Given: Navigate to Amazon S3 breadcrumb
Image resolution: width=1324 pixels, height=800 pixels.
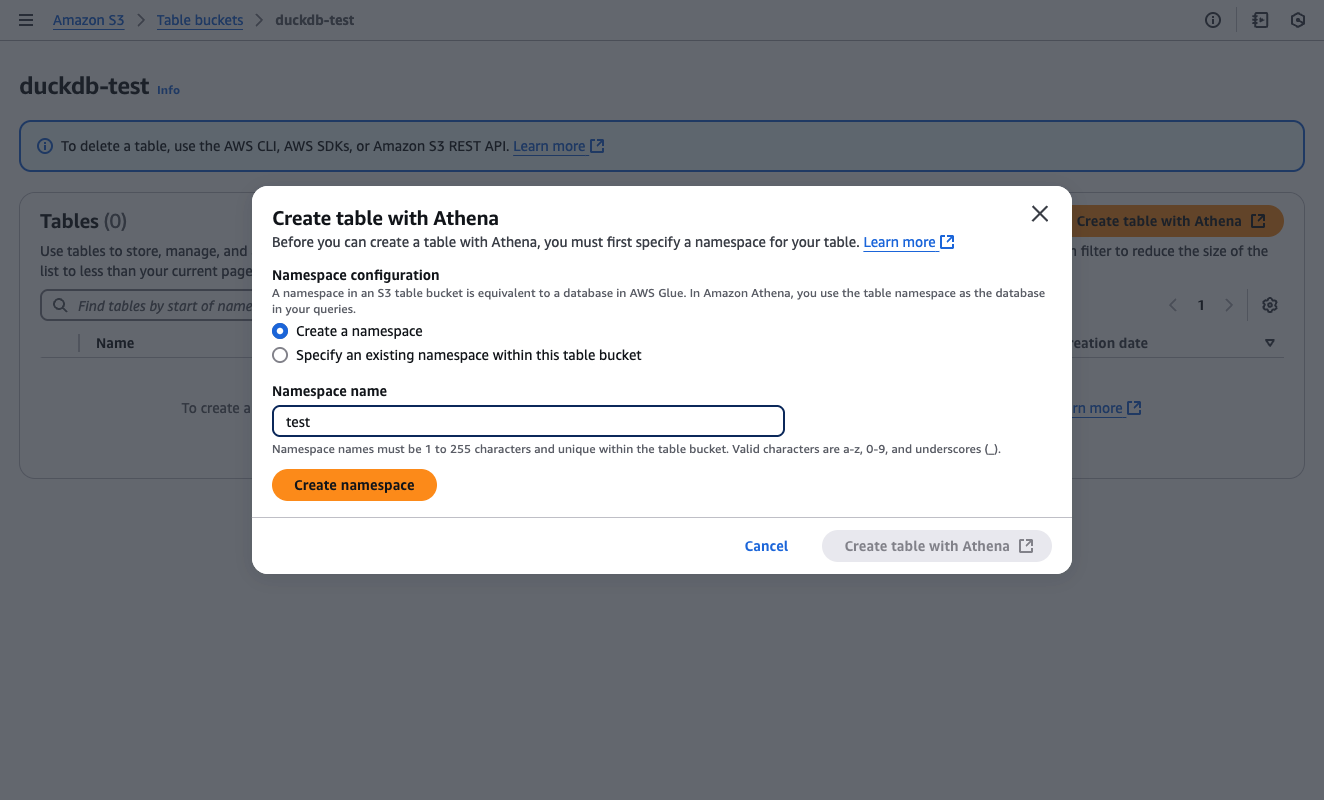Looking at the screenshot, I should [89, 20].
